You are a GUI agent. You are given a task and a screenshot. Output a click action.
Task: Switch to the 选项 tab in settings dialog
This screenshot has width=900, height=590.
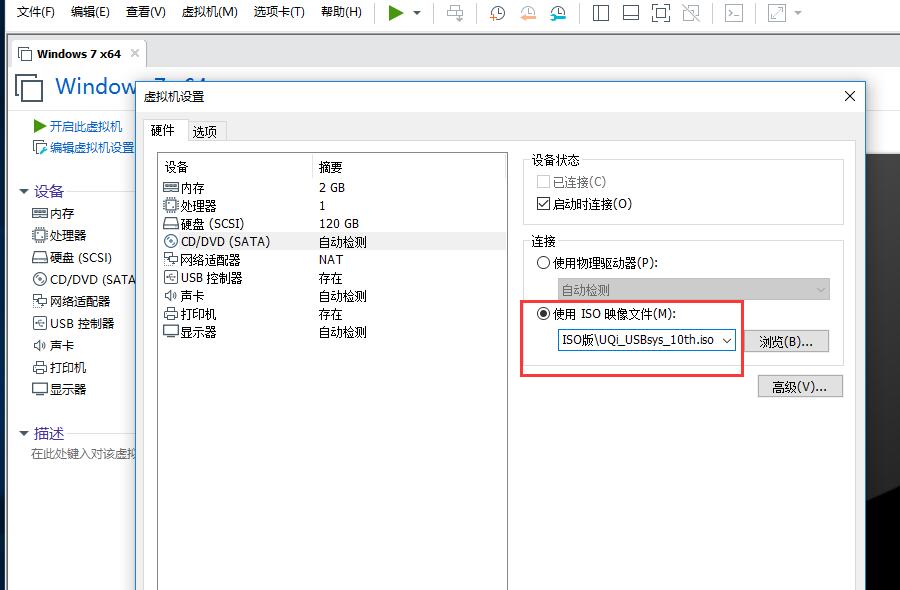point(205,131)
